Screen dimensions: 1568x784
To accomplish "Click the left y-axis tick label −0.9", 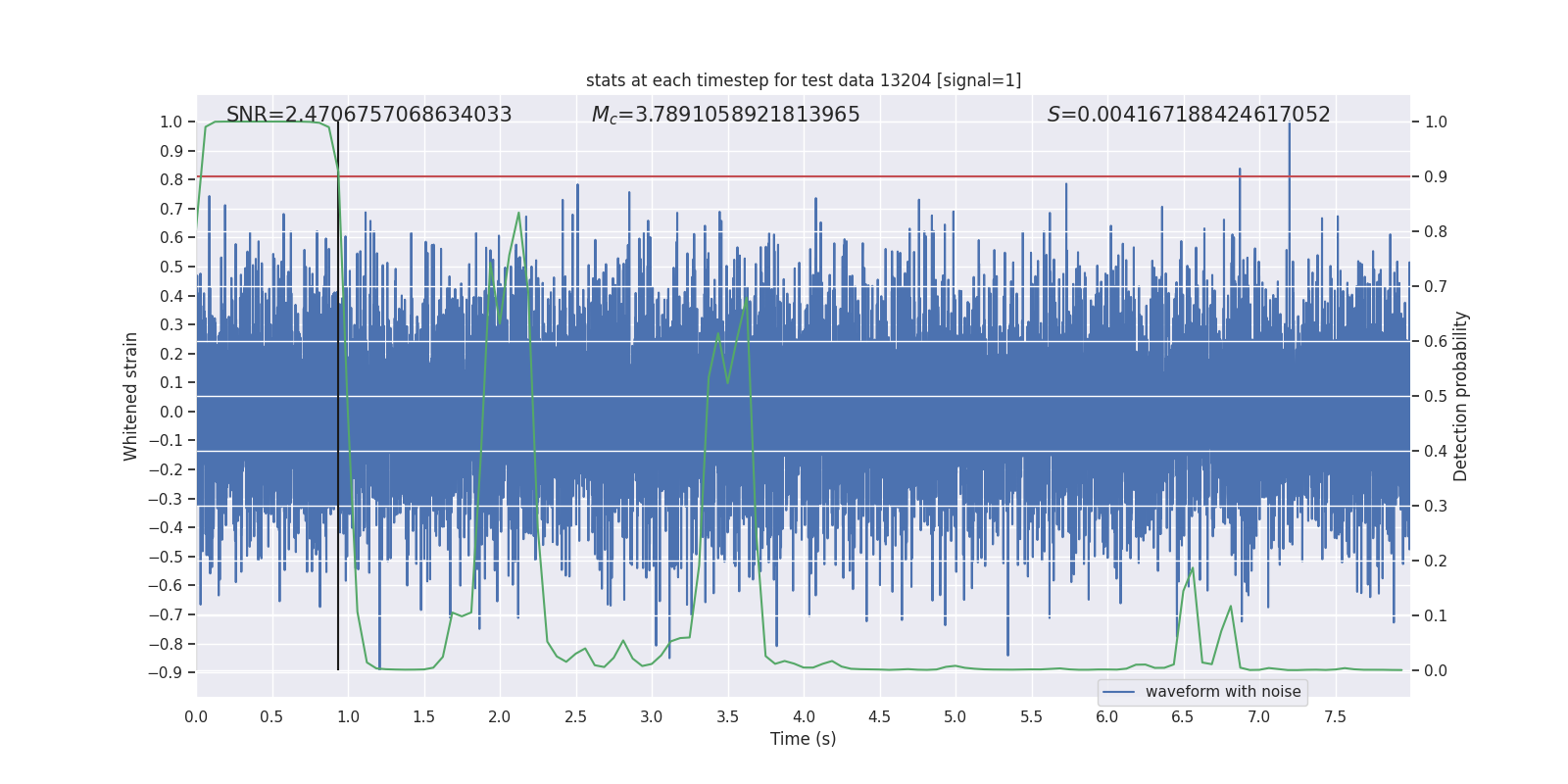I will (x=166, y=673).
